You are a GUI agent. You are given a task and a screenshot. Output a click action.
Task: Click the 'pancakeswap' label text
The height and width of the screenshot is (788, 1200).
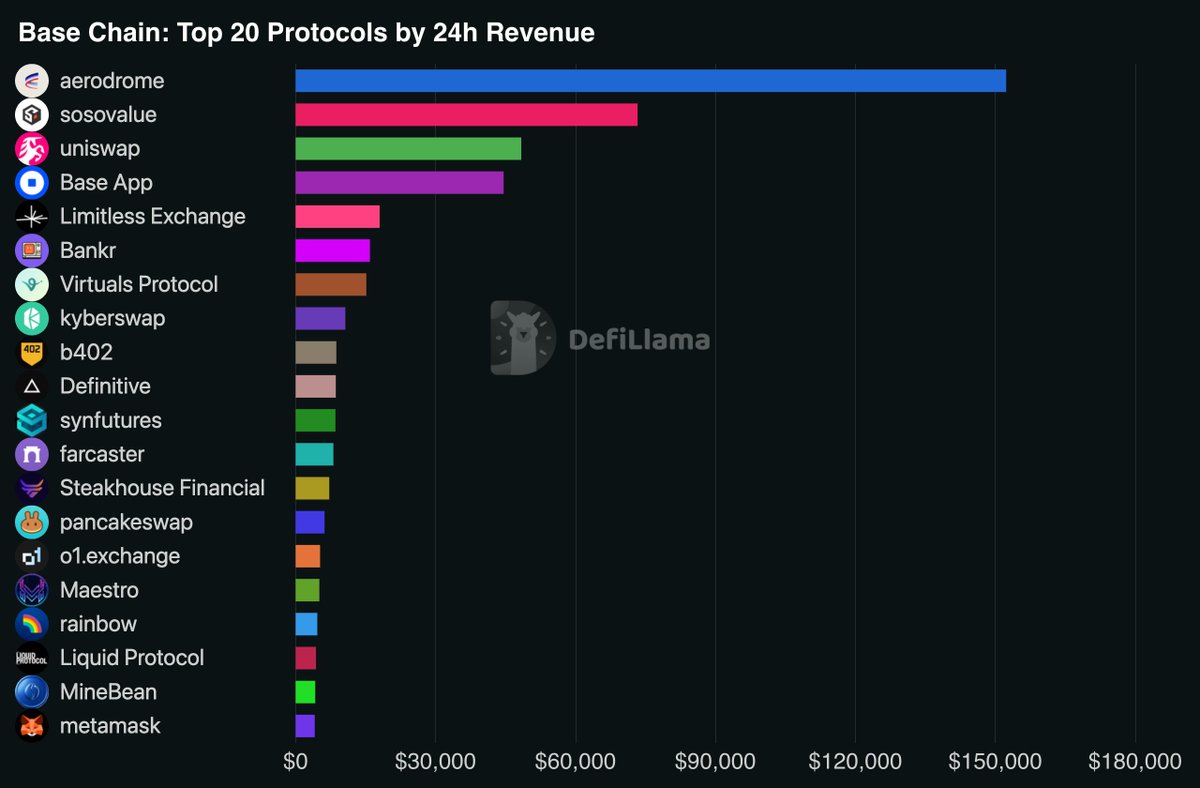coord(127,523)
